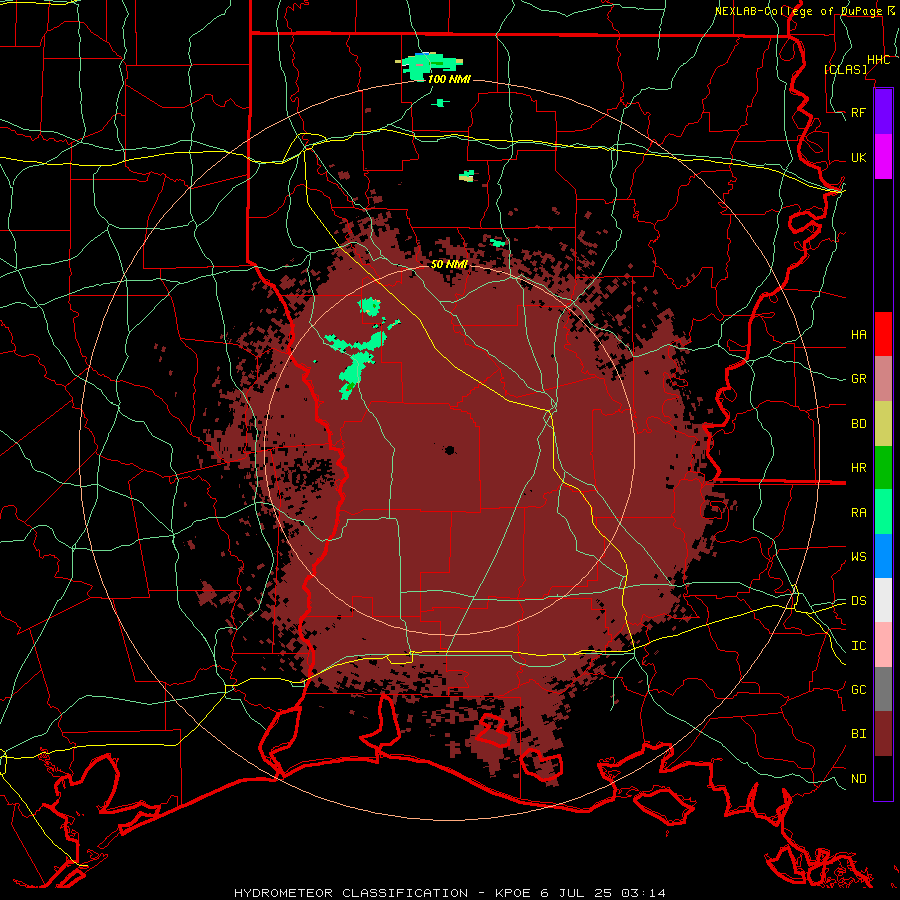Click the "HYDROMETEOR CLASSIFICATION - KPOE" footer title
This screenshot has height=900, width=900.
coord(385,893)
